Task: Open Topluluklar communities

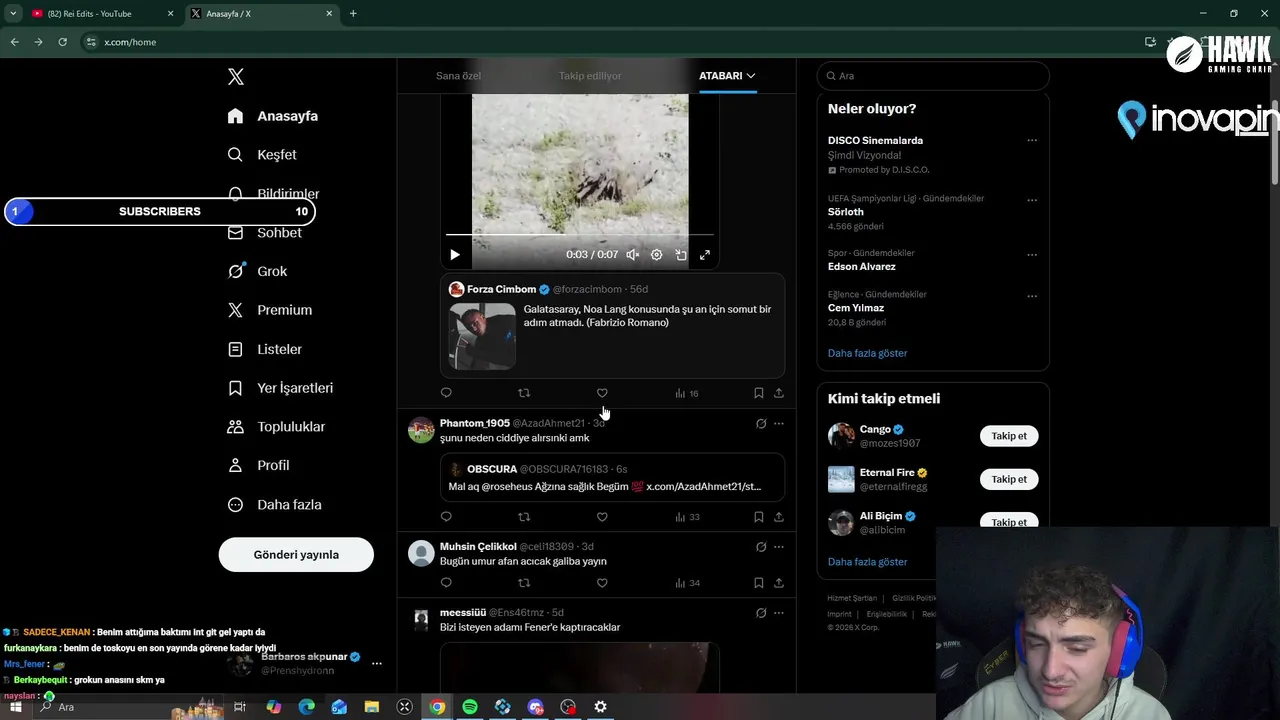Action: 276,427
